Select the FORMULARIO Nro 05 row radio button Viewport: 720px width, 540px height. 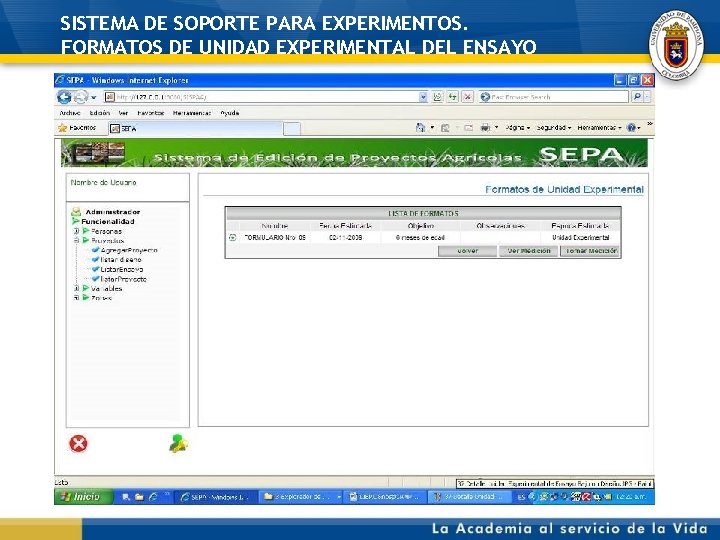233,237
